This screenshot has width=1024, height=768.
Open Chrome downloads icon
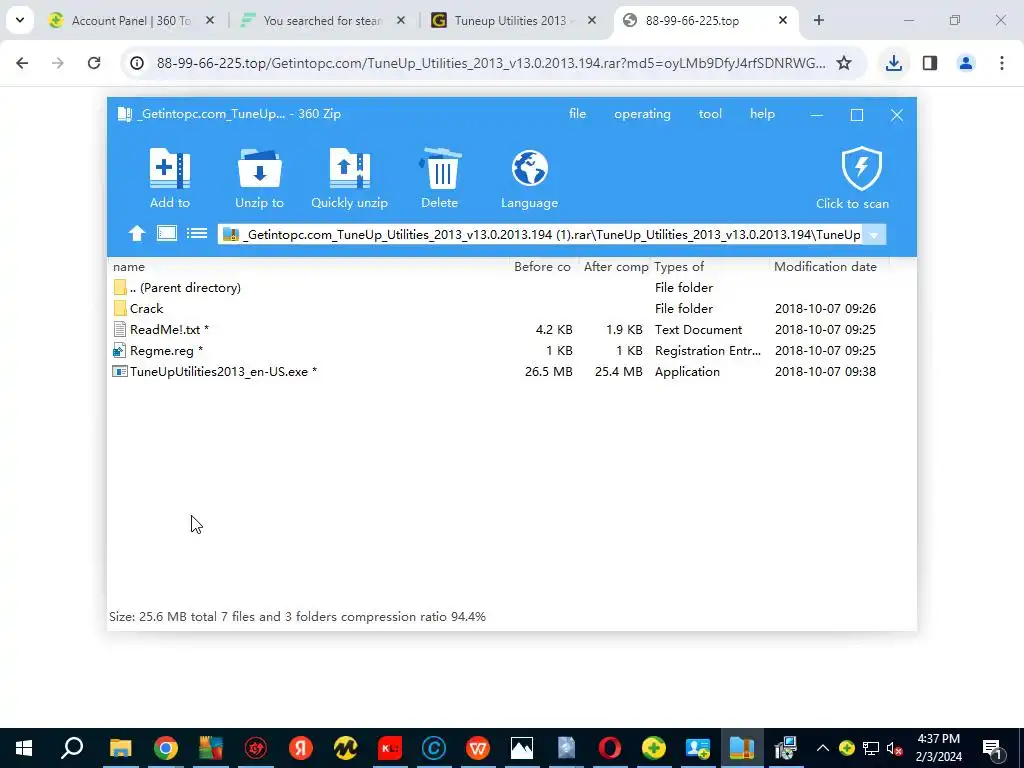(894, 63)
